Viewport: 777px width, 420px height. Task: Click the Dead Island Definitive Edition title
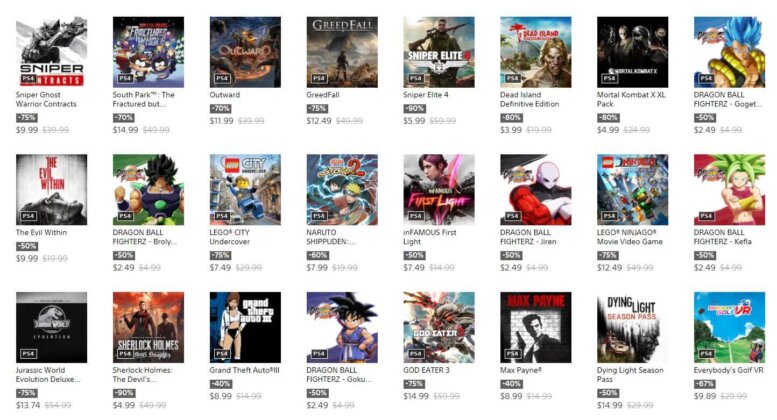pos(529,100)
